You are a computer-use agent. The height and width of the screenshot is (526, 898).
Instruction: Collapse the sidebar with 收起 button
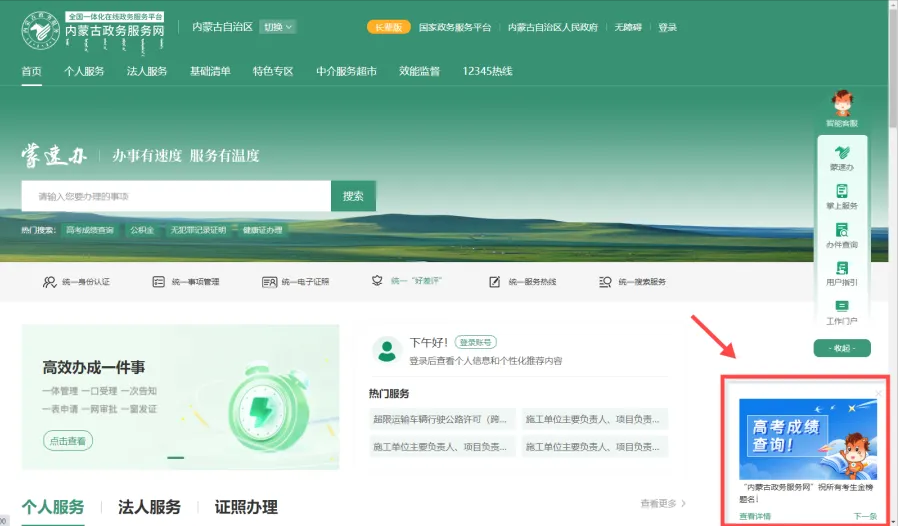pos(841,348)
